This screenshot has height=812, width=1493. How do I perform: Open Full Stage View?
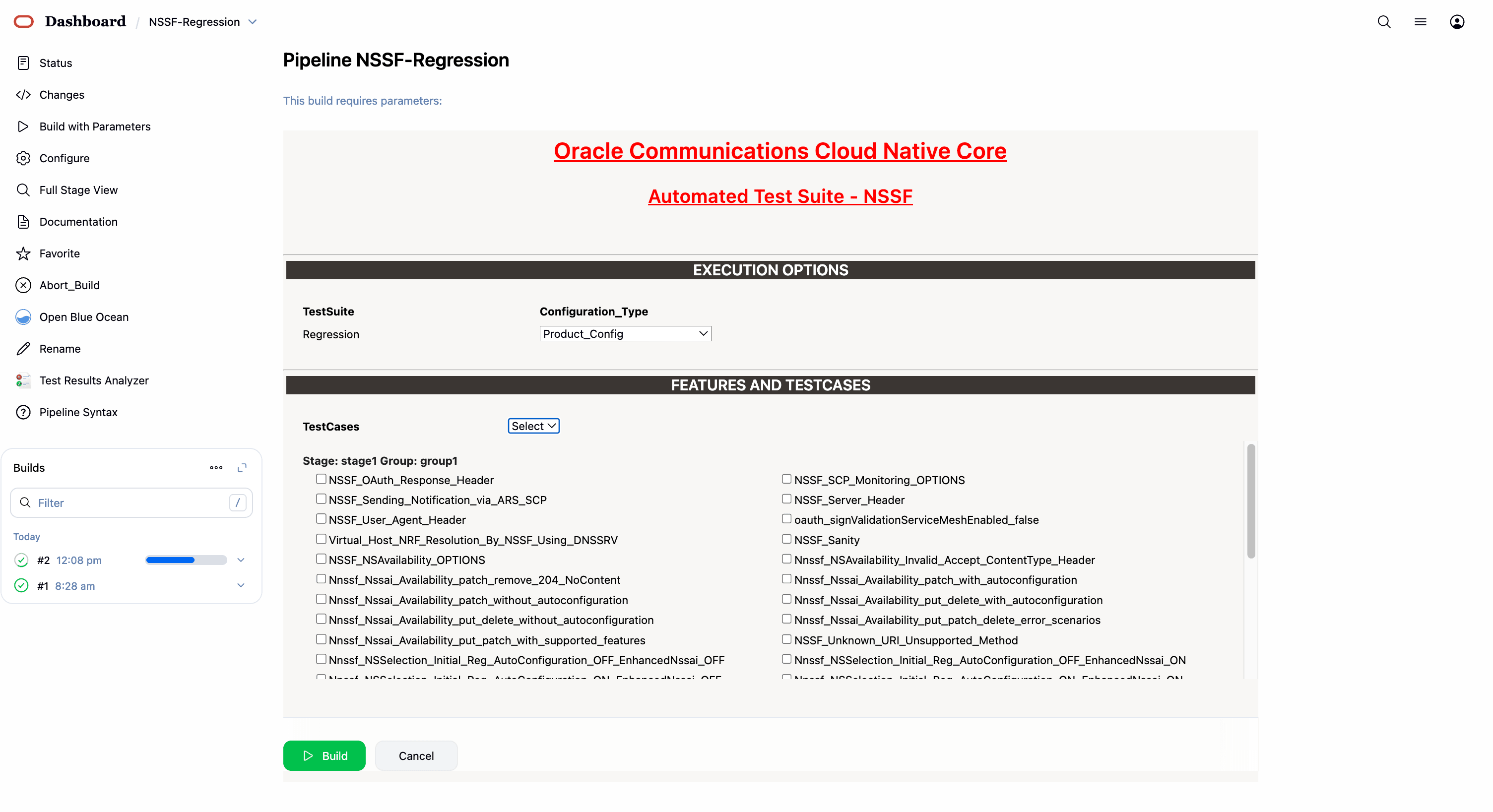[x=78, y=190]
